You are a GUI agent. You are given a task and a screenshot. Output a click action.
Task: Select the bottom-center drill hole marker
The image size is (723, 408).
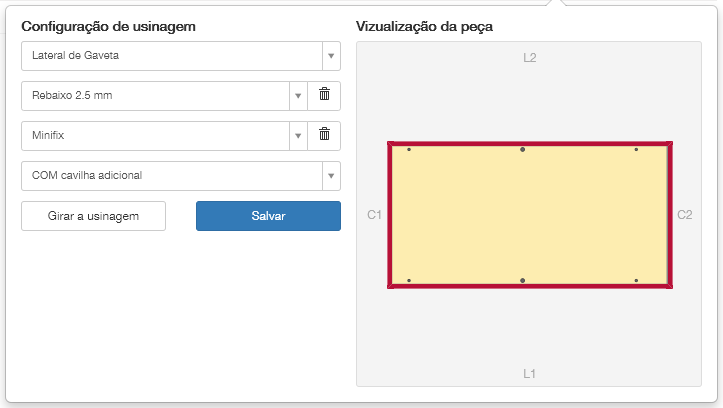pyautogui.click(x=522, y=281)
